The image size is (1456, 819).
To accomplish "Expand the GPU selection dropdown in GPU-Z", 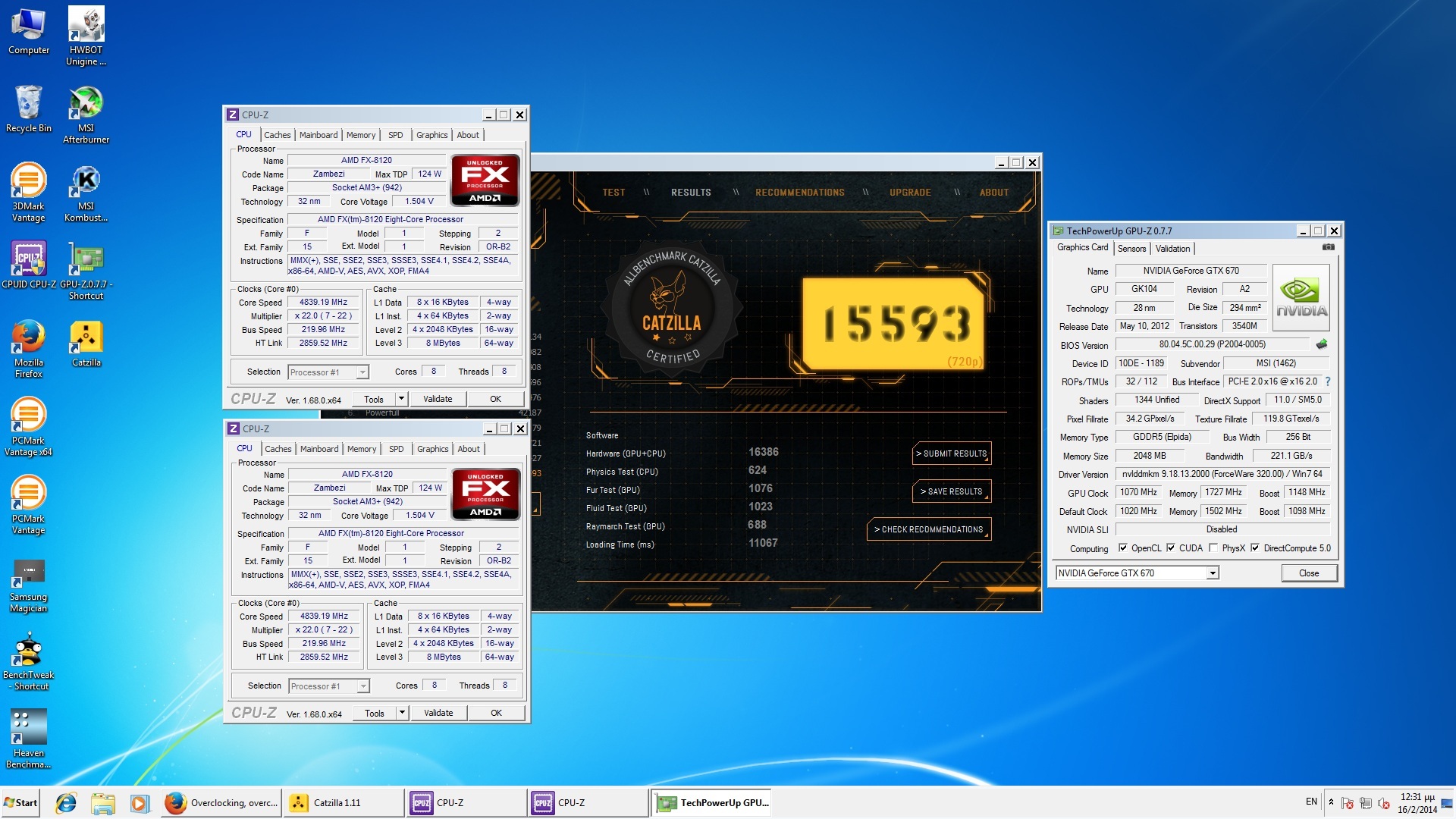I will [x=1213, y=573].
